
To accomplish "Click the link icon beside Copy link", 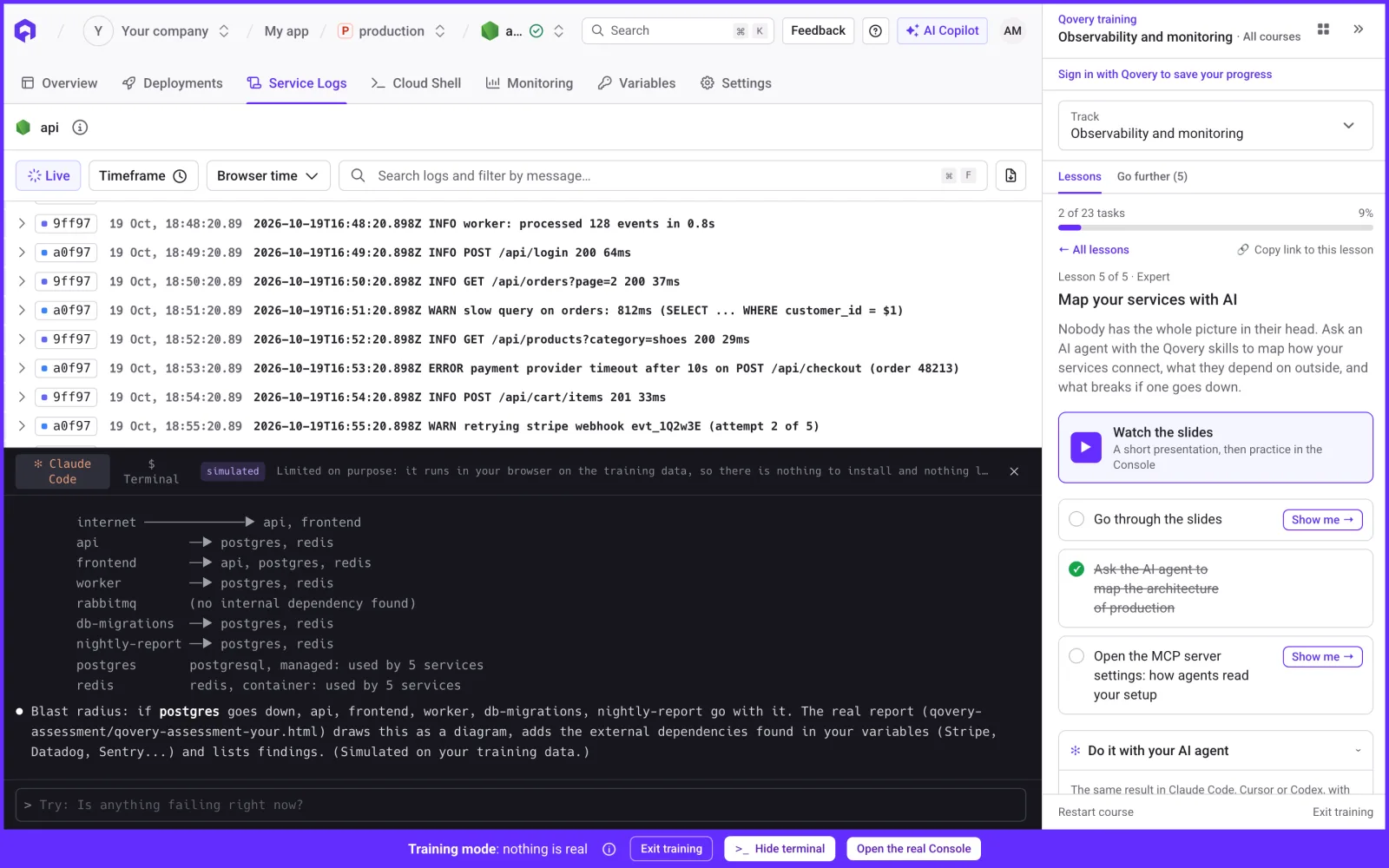I will point(1243,250).
